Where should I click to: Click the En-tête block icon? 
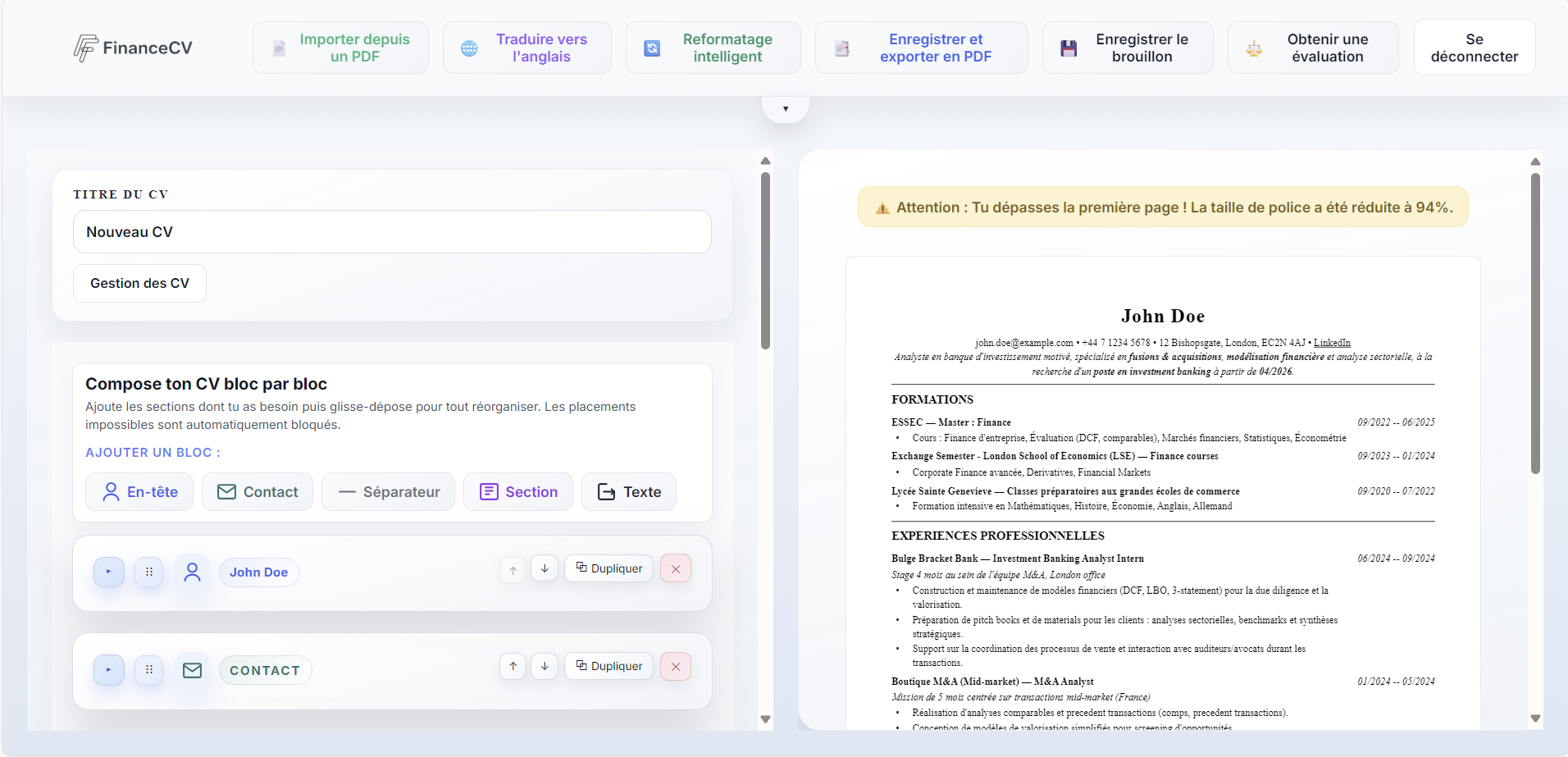pyautogui.click(x=110, y=491)
